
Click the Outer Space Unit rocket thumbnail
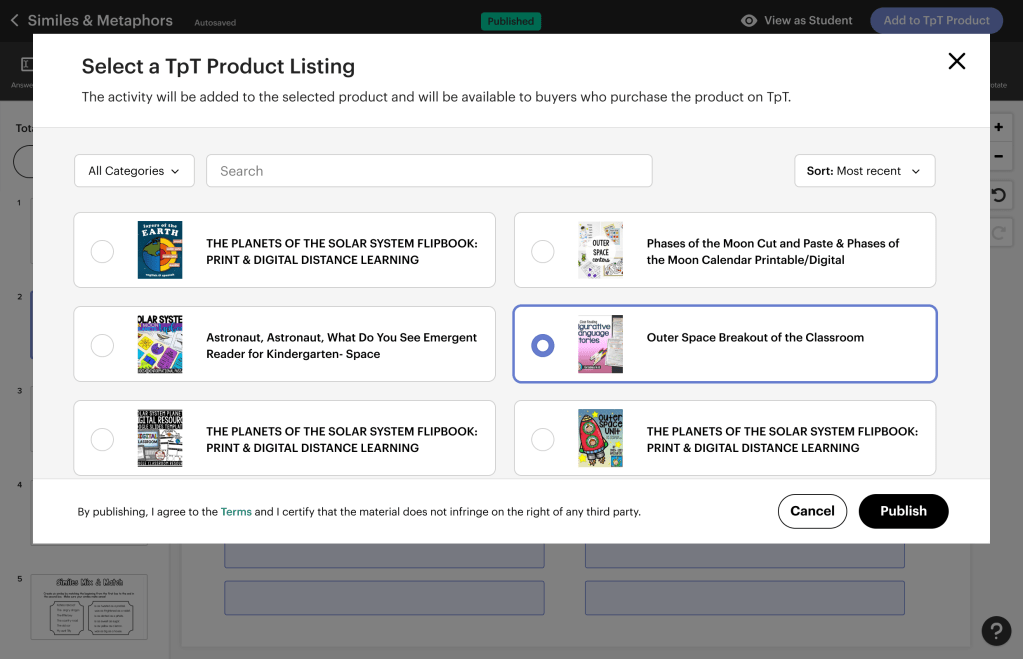pos(600,438)
